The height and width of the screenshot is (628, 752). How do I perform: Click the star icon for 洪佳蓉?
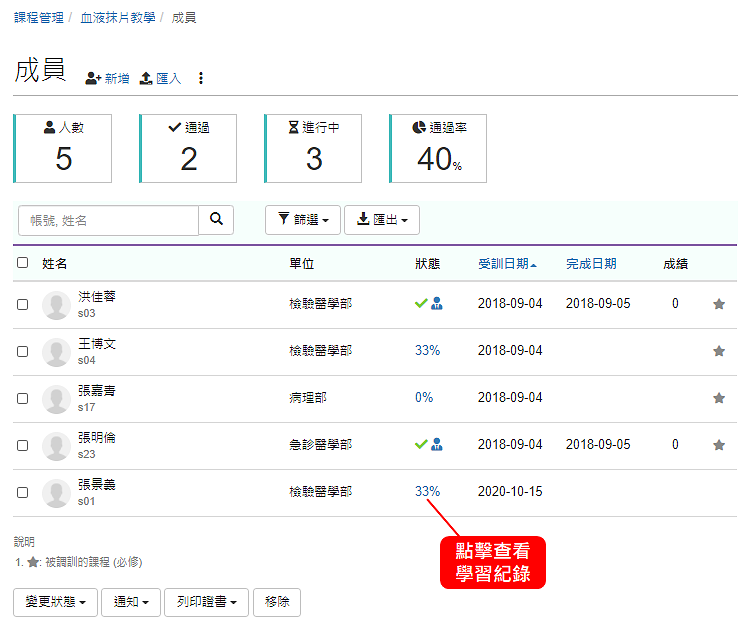pos(718,304)
